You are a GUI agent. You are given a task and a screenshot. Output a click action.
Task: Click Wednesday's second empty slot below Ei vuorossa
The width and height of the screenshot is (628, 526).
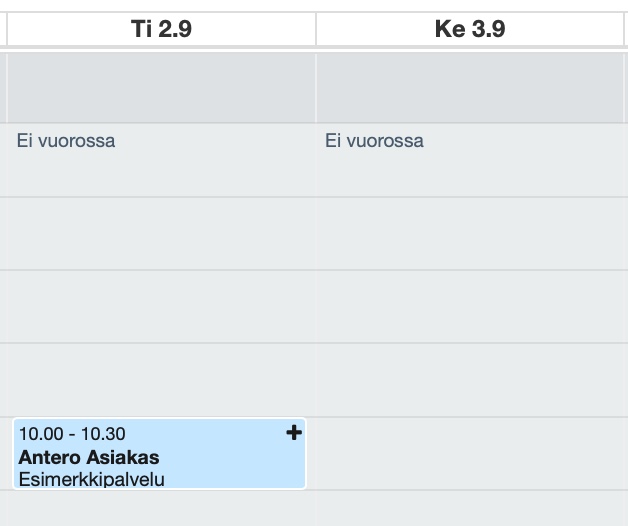(x=470, y=306)
